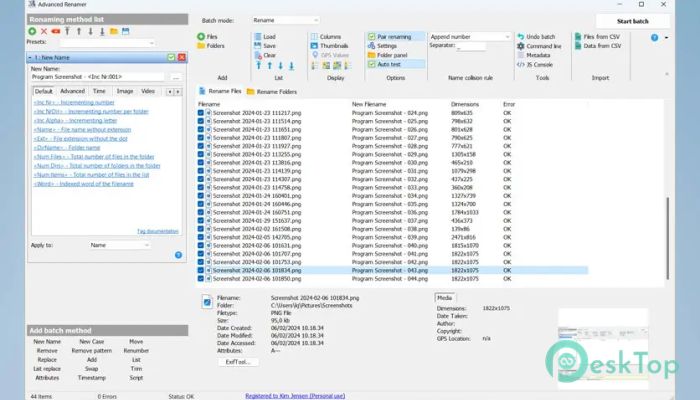Screen dimensions: 700x400
Task: Remove the New Name method red X
Action: [x=182, y=58]
